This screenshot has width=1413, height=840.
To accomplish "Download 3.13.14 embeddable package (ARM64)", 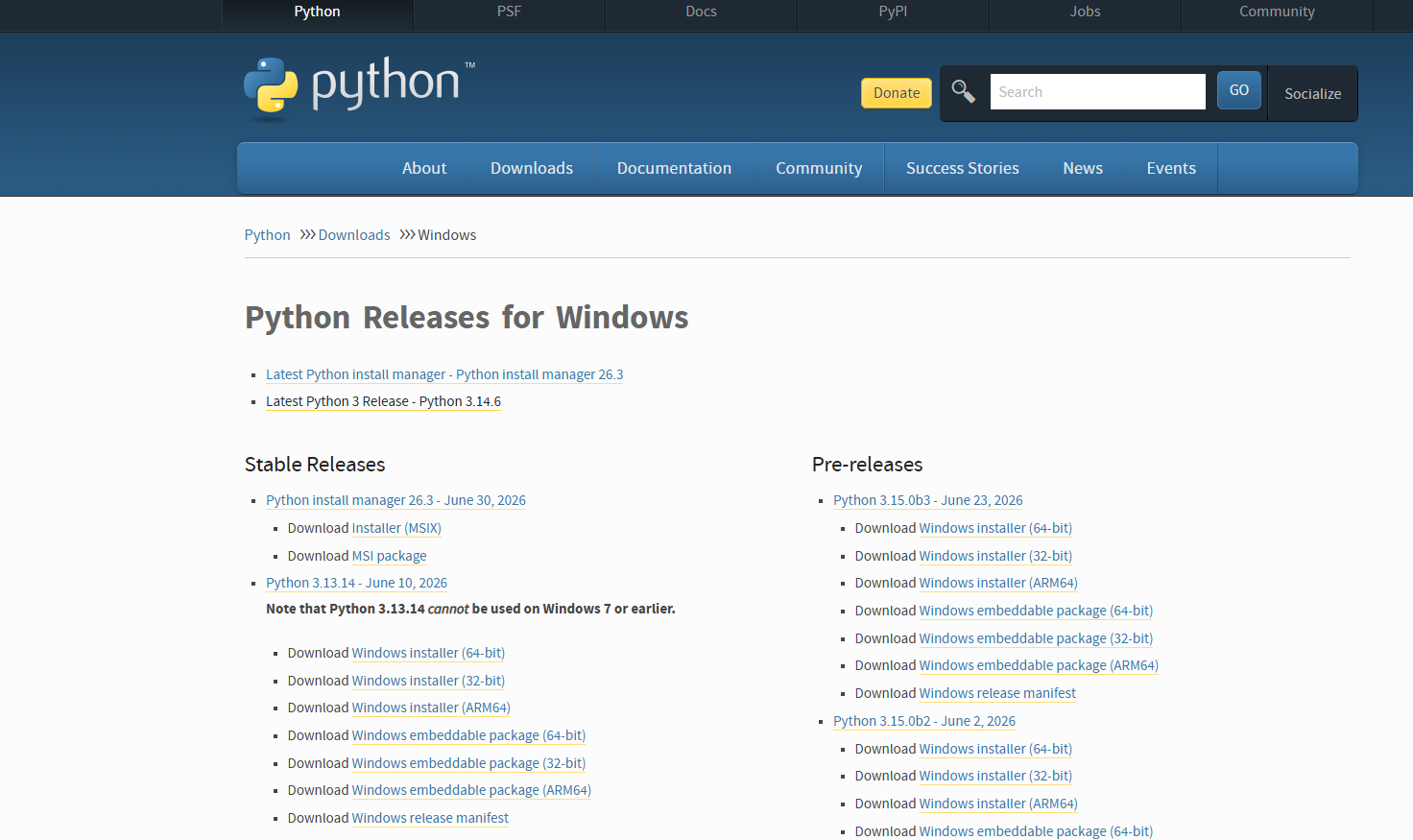I will 471,790.
